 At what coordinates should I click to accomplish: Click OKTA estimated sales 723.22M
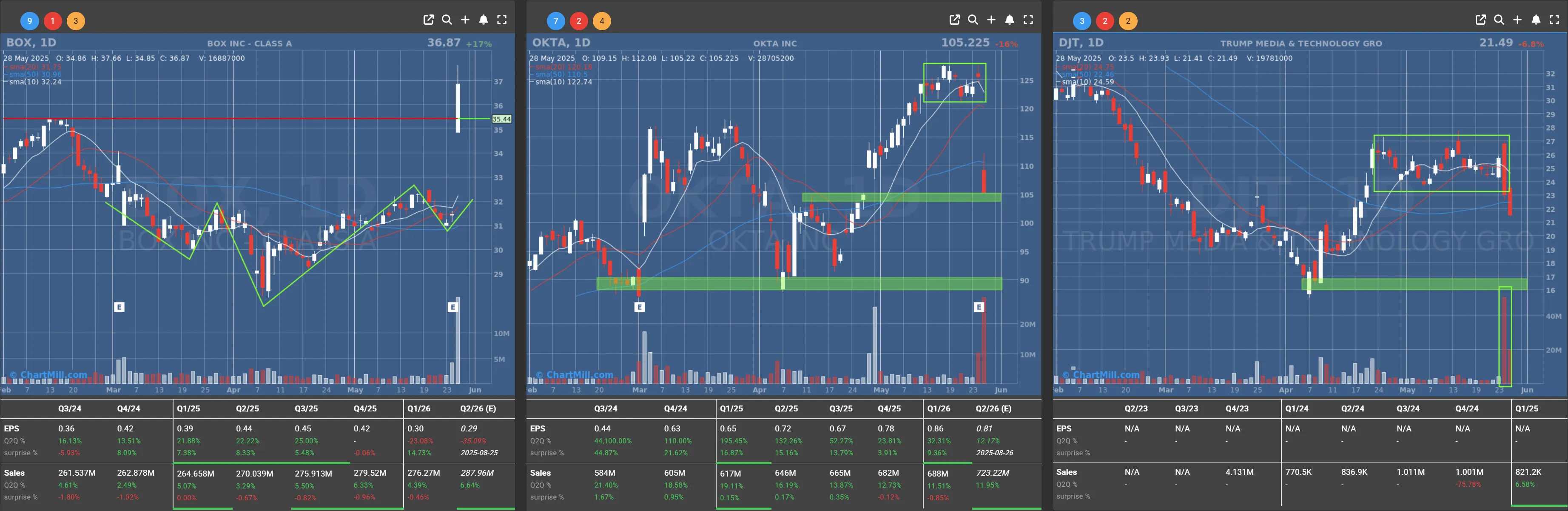992,473
